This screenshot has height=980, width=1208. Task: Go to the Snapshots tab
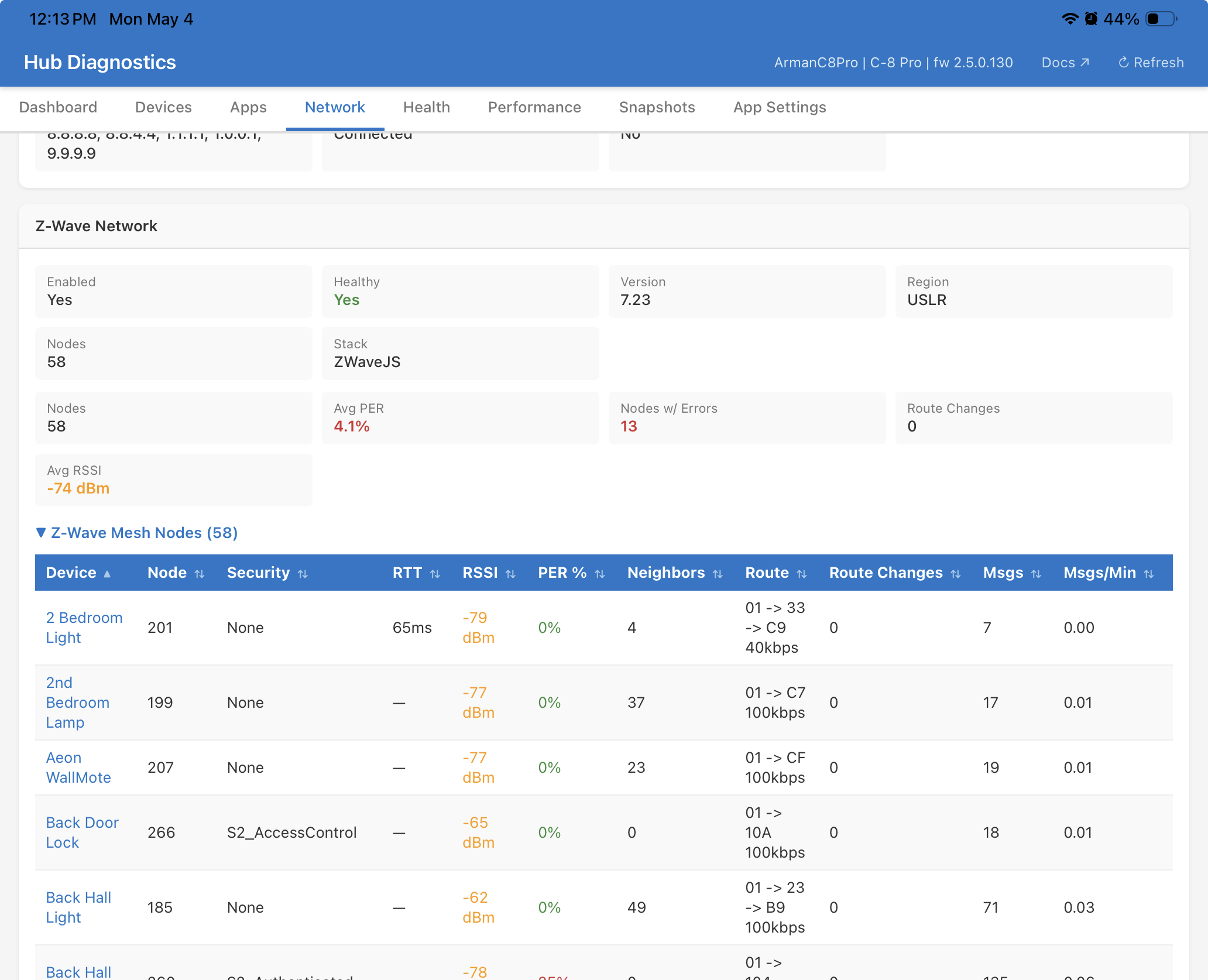pos(657,107)
